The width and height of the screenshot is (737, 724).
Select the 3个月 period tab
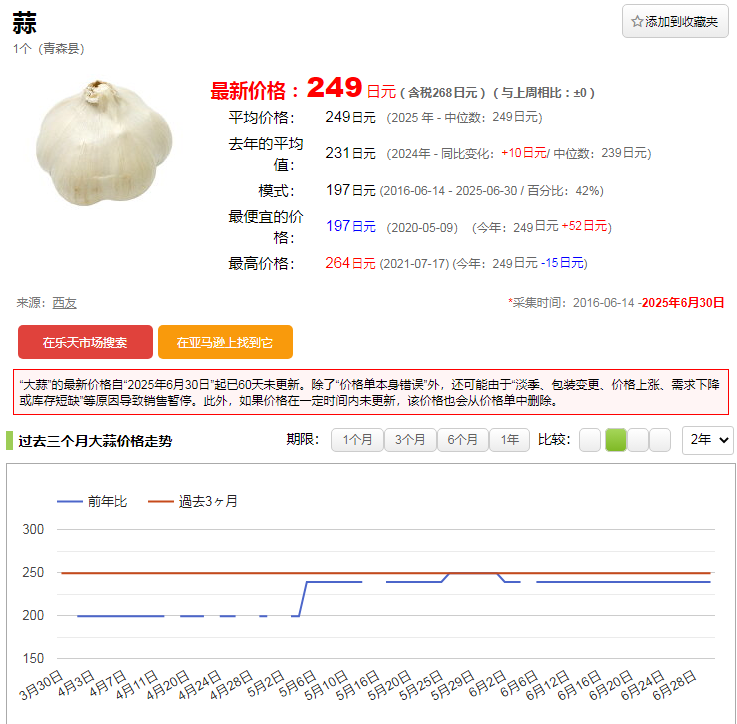click(x=410, y=440)
